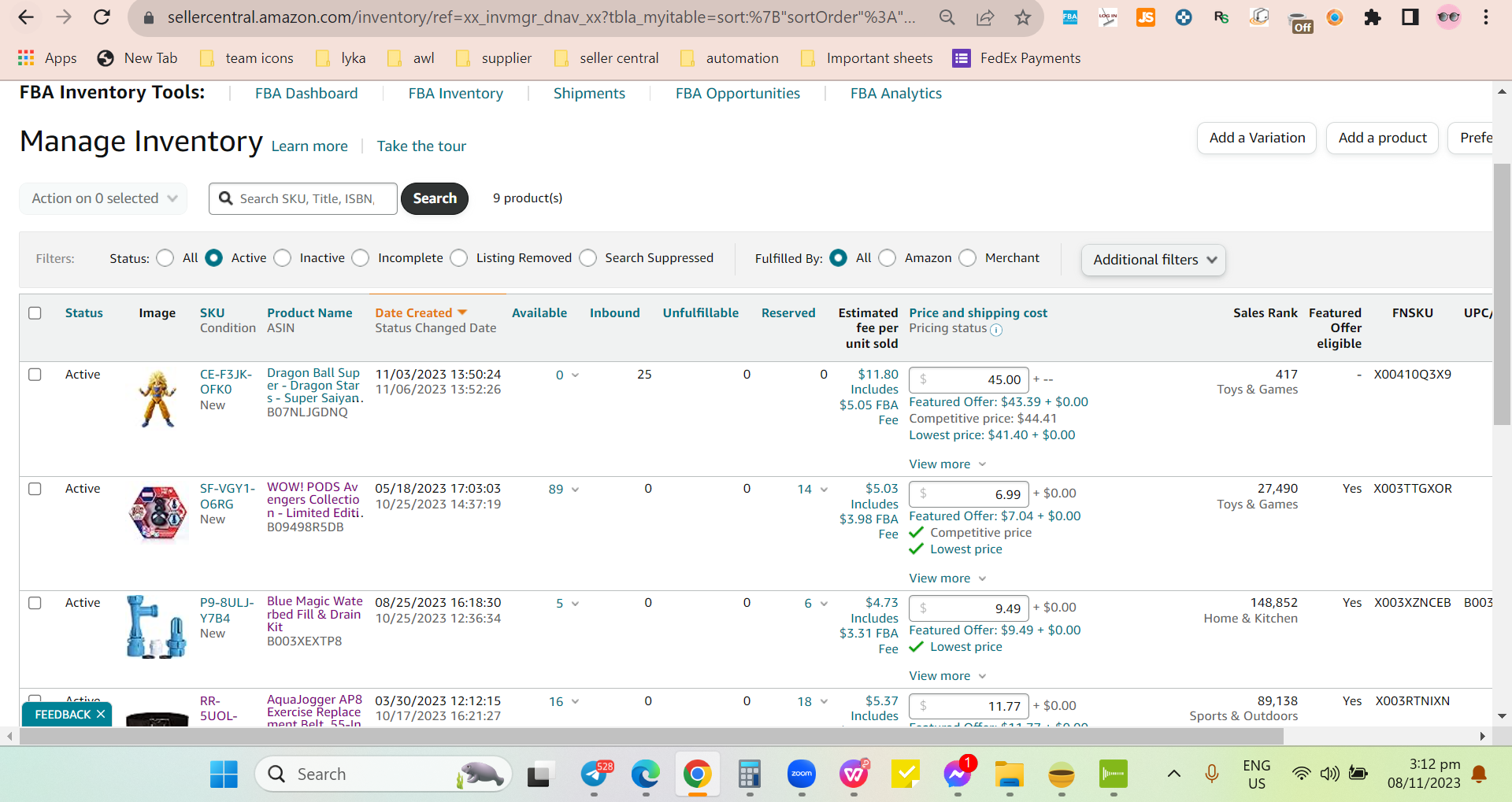Screen dimensions: 1512x802
Task: Click the microphone tray icon
Action: [1212, 774]
